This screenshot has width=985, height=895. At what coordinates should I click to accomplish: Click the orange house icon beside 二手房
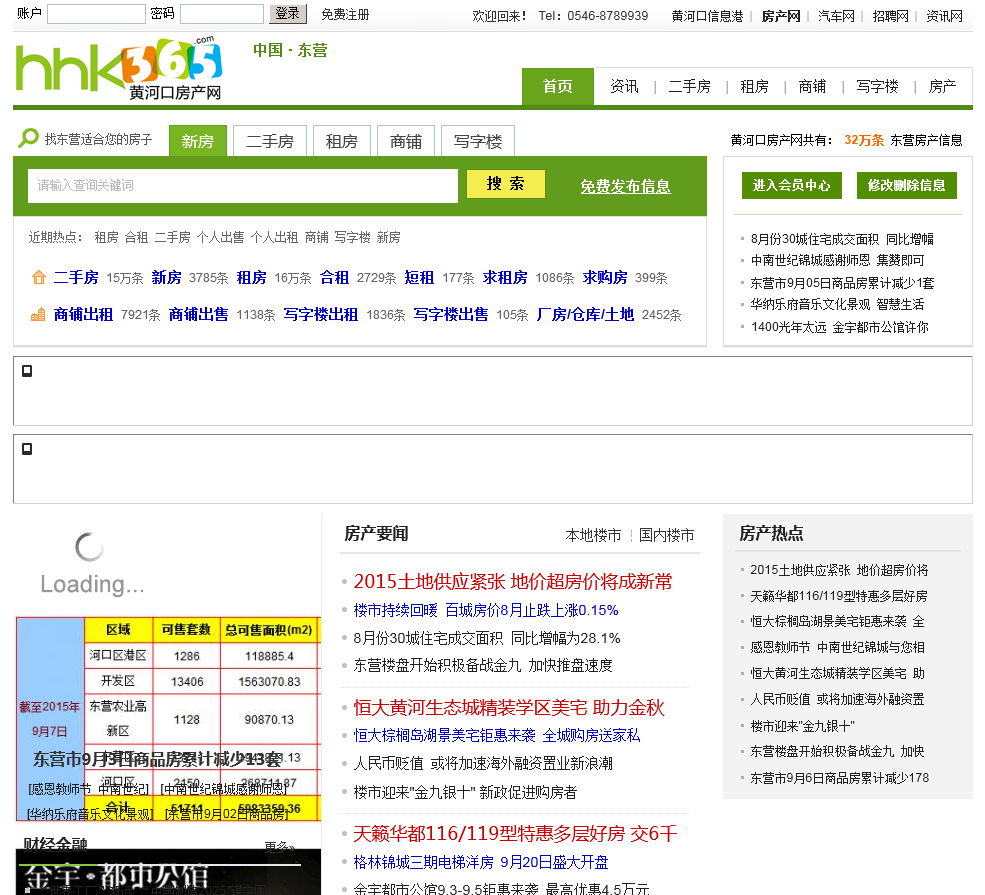[38, 277]
